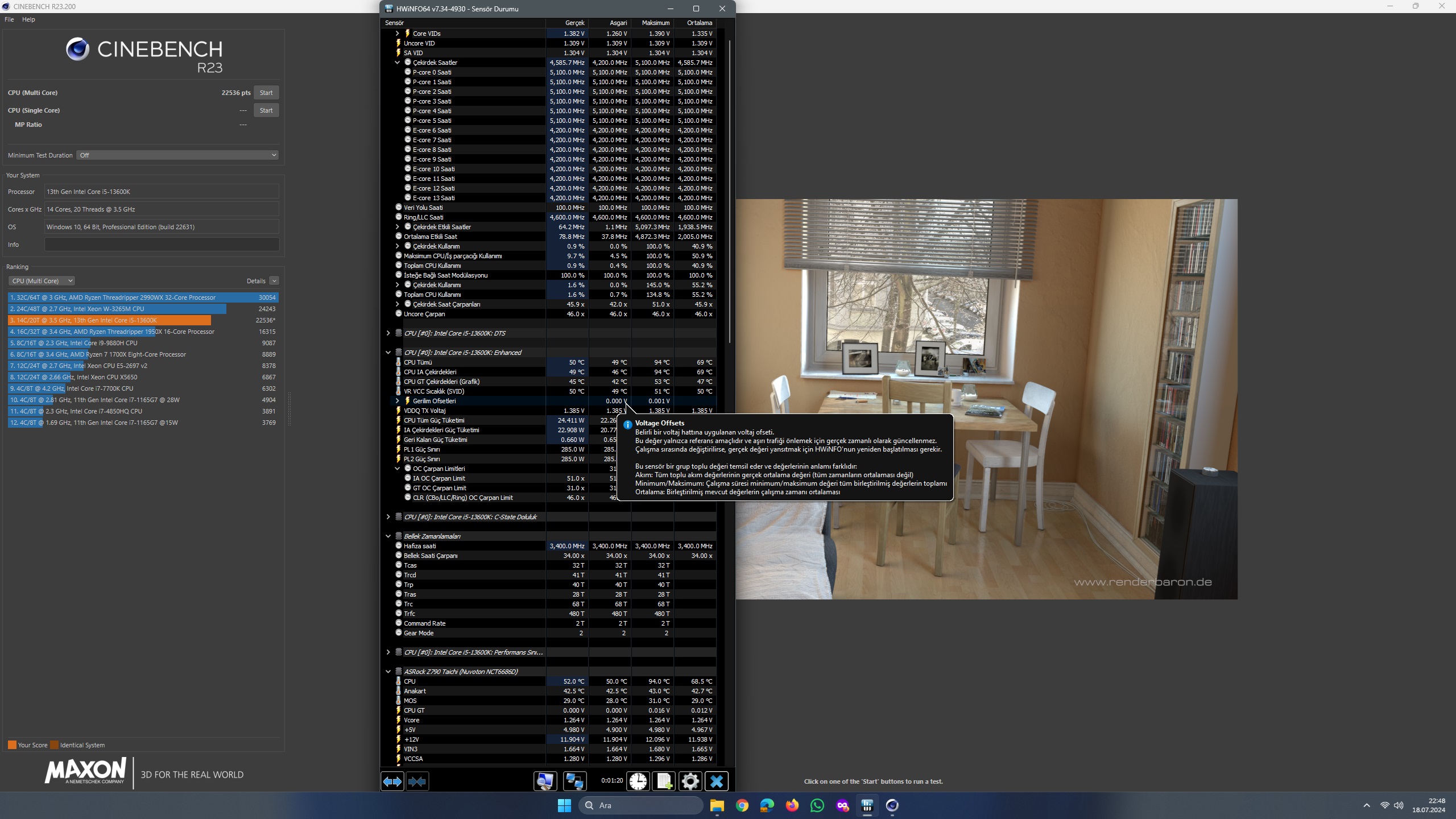Click the Vcore lightning bolt icon

click(x=398, y=720)
